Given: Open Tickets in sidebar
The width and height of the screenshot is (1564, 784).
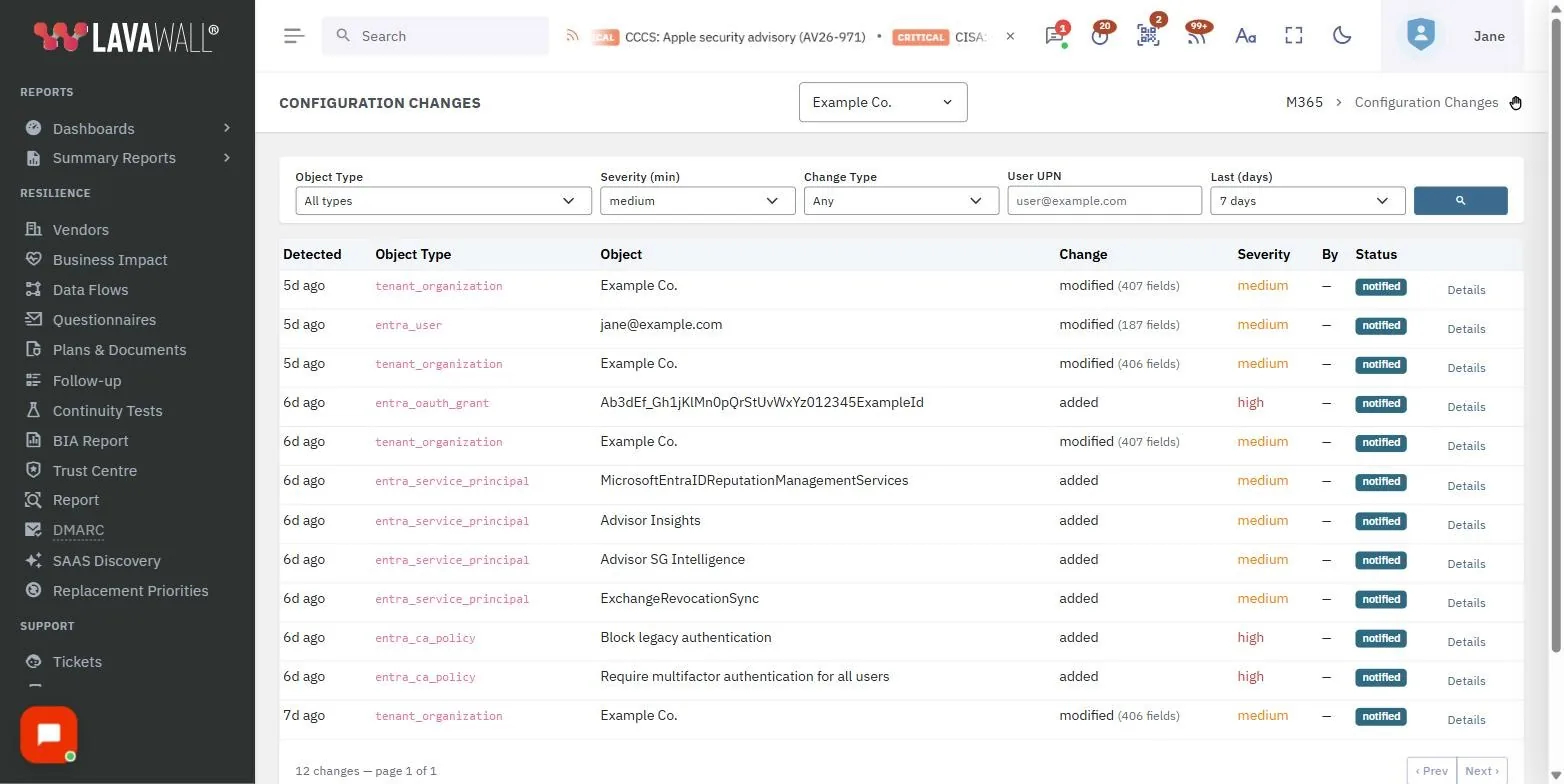Looking at the screenshot, I should pyautogui.click(x=77, y=662).
